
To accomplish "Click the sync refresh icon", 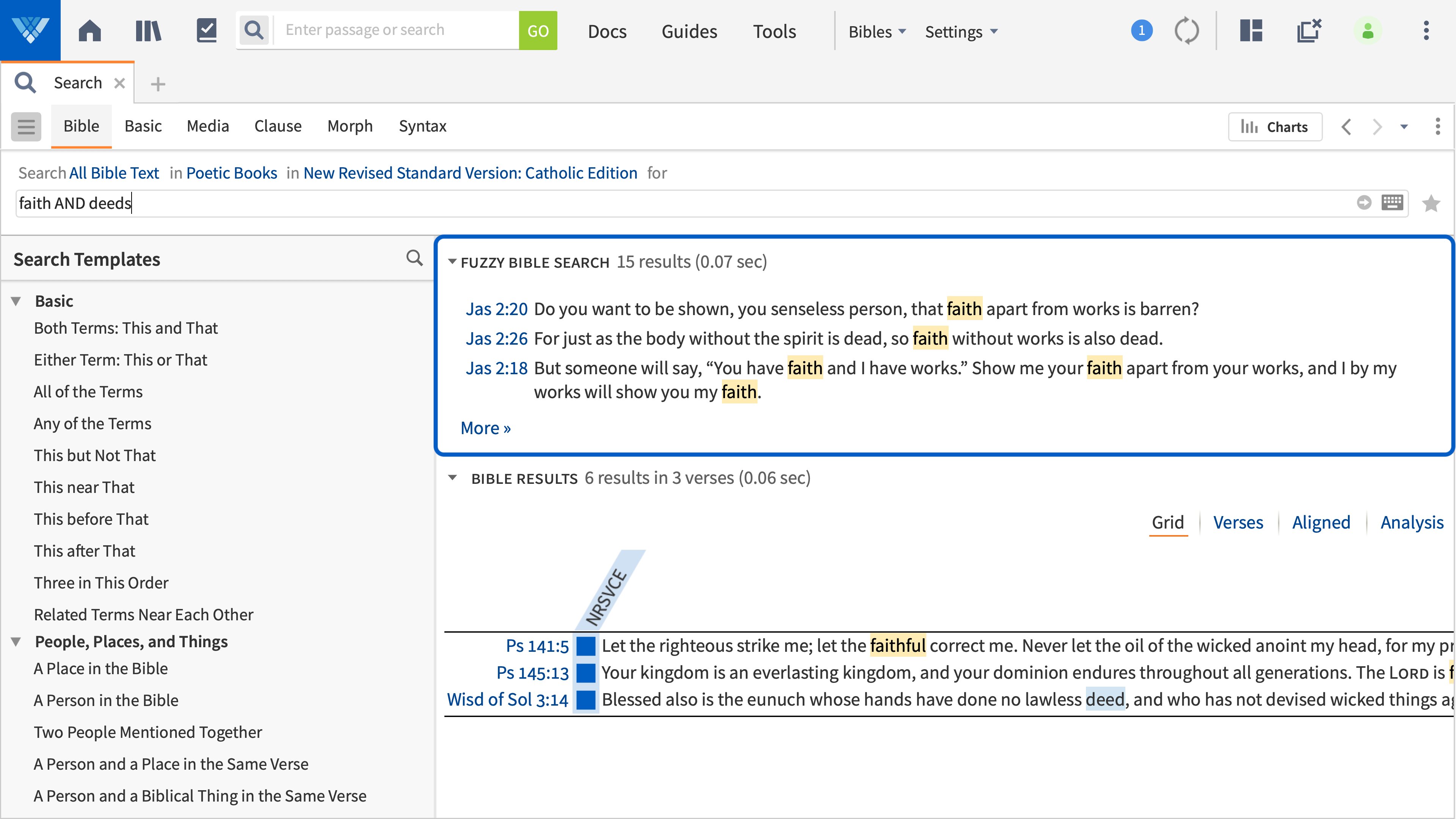I will point(1186,30).
